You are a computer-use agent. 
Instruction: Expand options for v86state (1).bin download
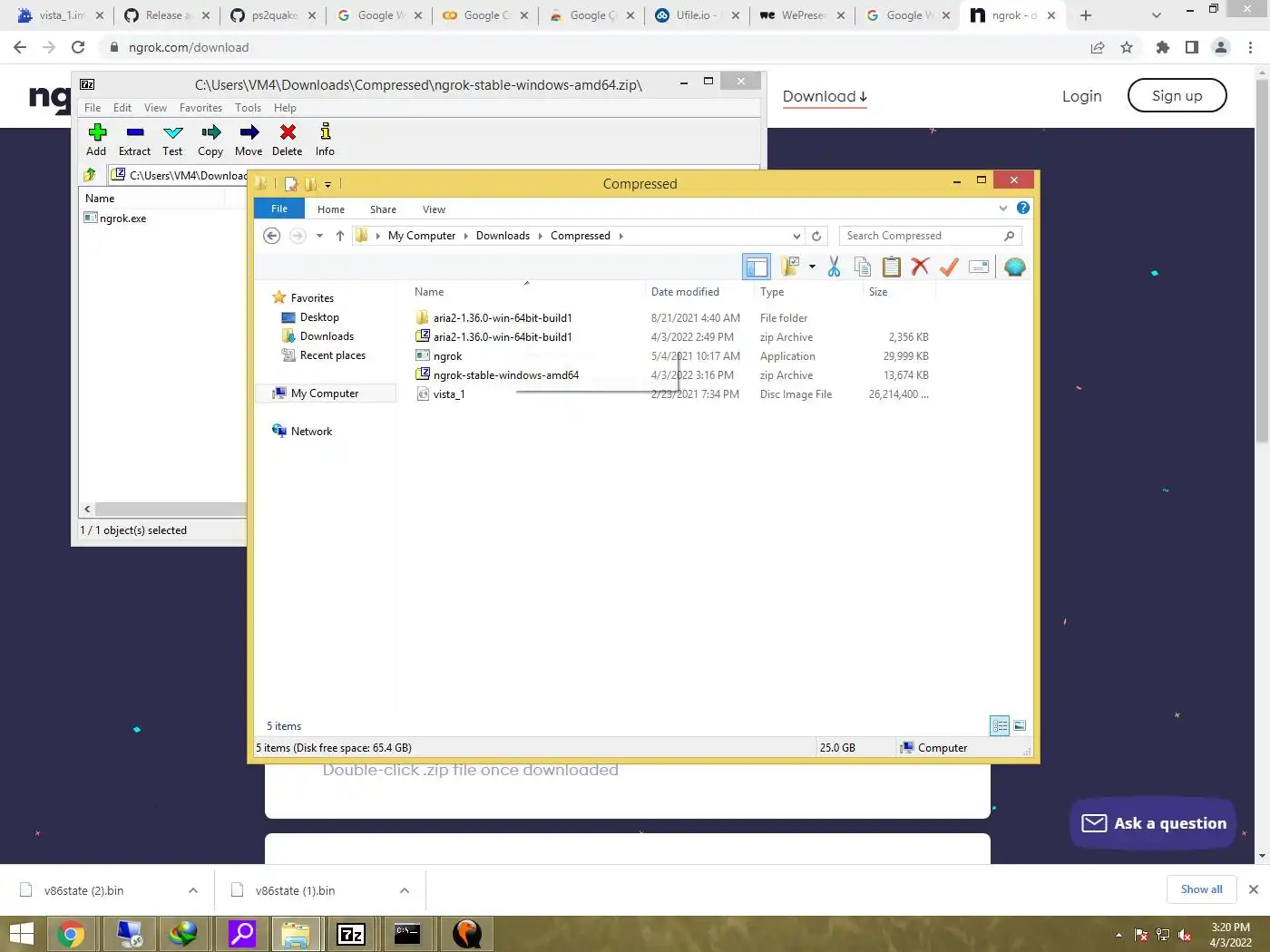point(405,890)
